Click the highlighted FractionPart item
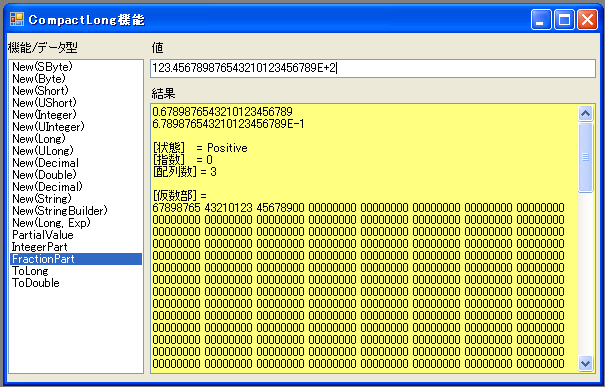Viewport: 605px width, 387px height. (x=76, y=259)
